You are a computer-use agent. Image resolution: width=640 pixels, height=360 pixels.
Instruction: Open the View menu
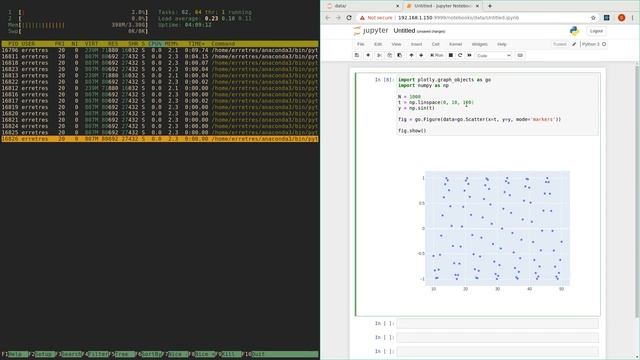pyautogui.click(x=396, y=44)
